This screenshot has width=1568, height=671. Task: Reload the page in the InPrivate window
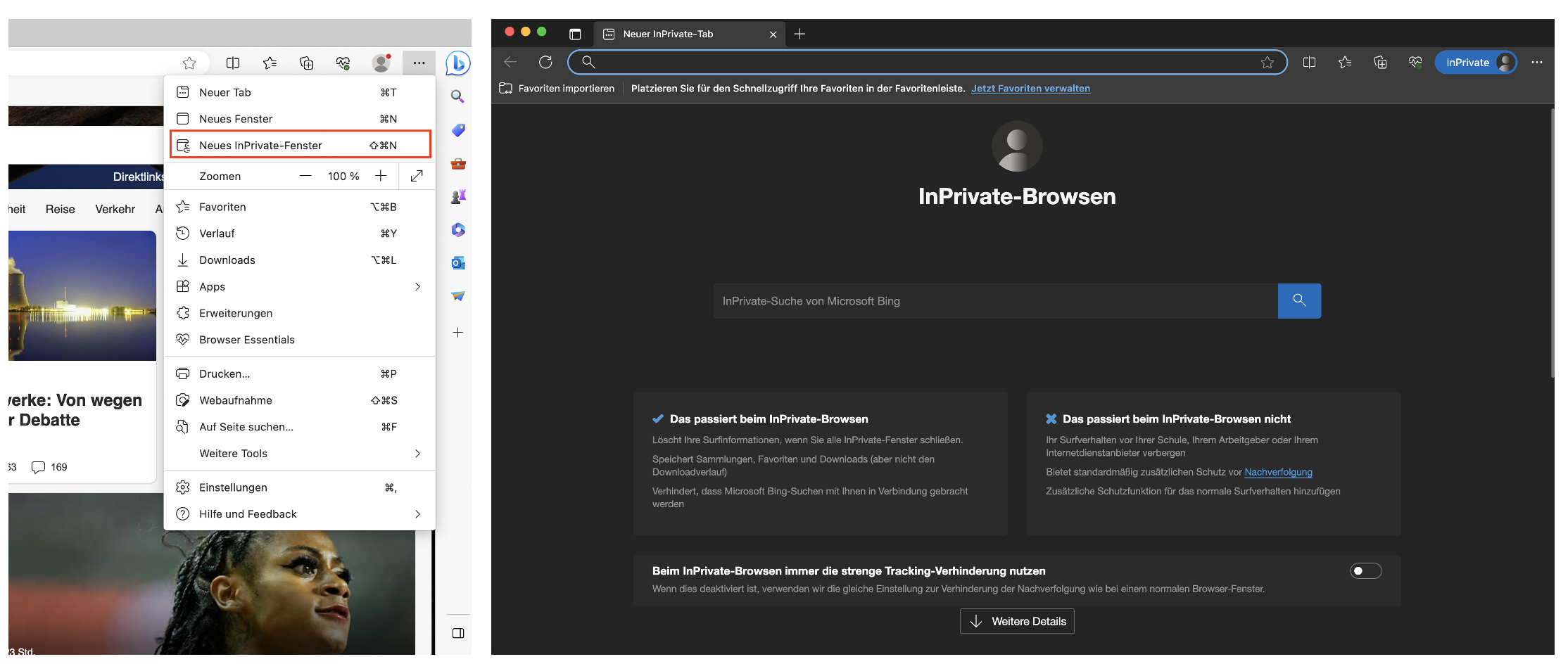[545, 62]
